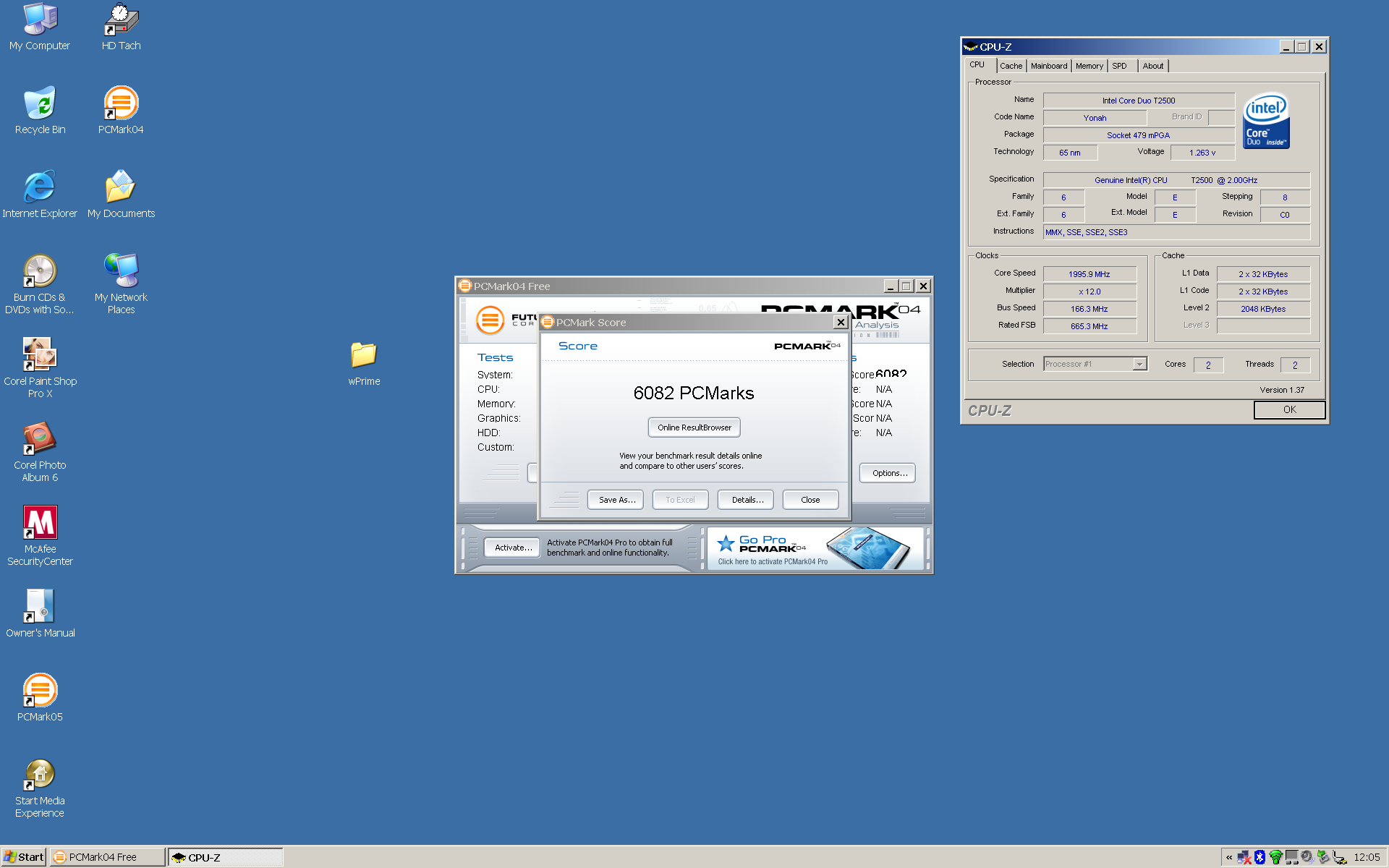
Task: Open the Online ResultBrowser
Action: tap(694, 427)
